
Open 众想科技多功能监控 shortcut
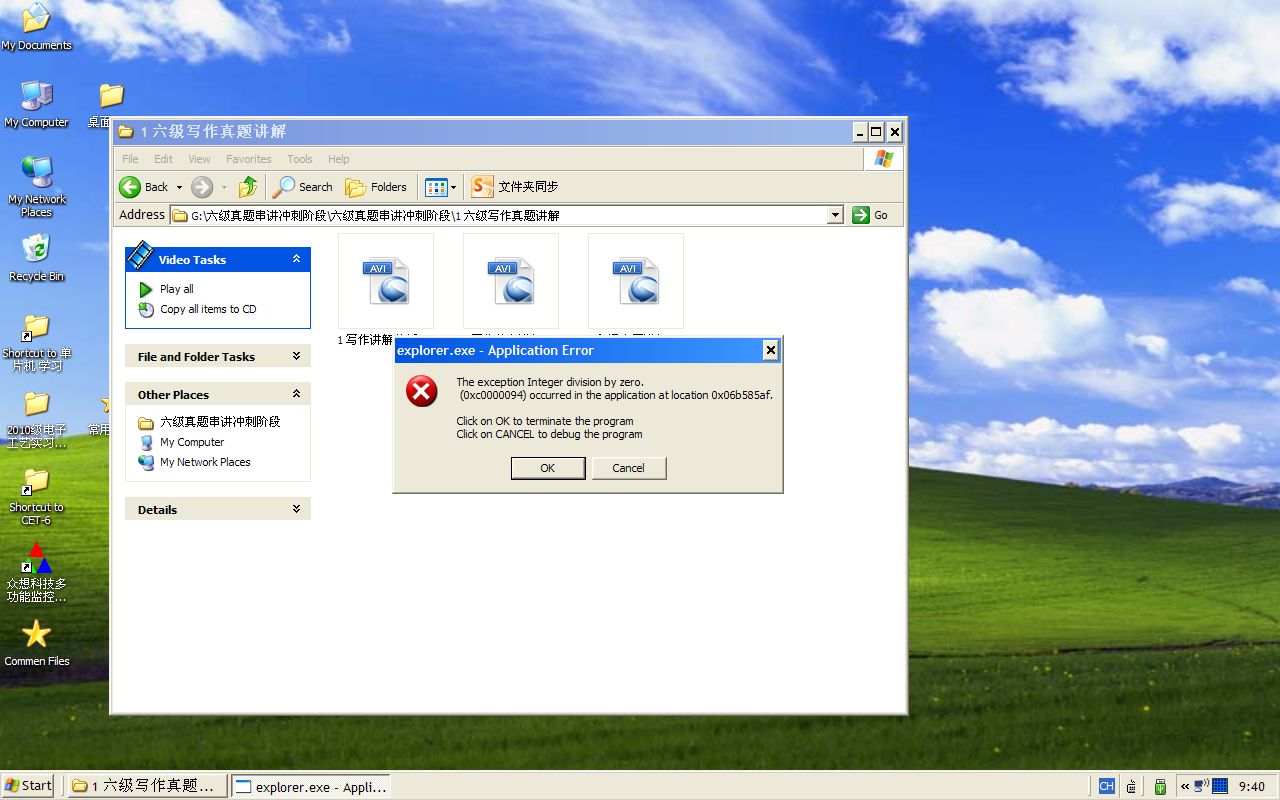(36, 572)
